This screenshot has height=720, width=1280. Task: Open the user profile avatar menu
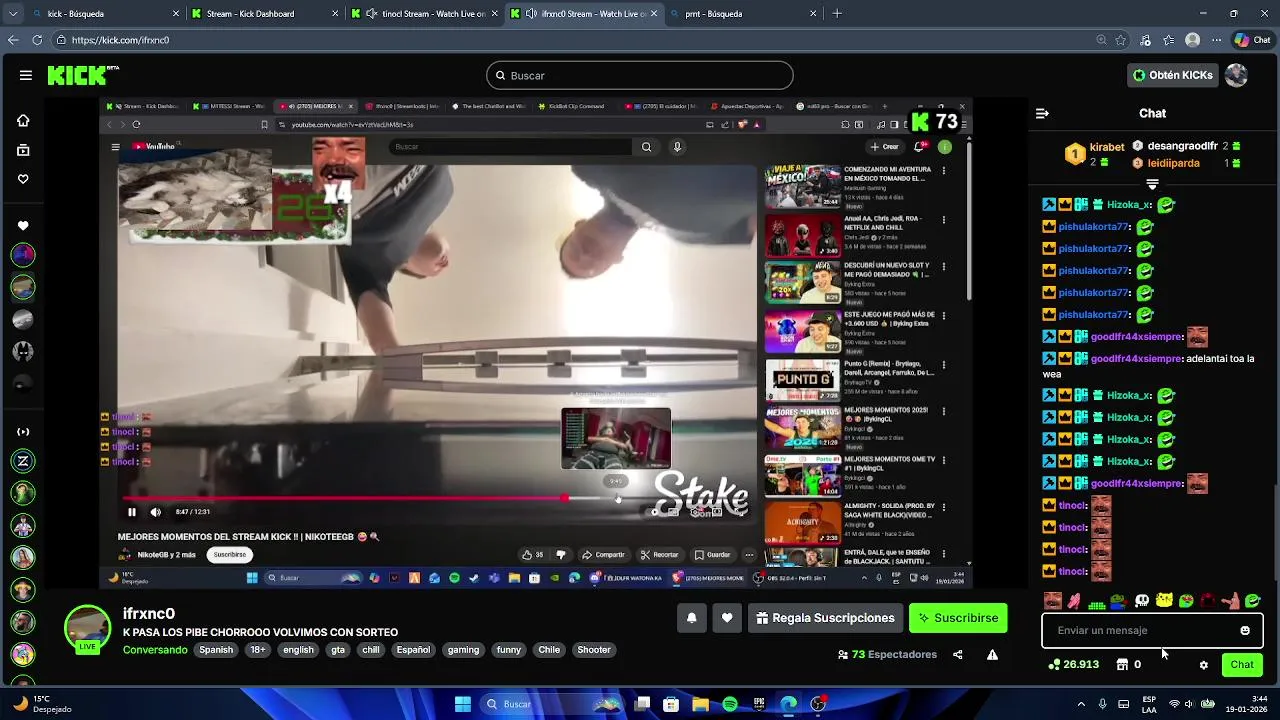[x=1236, y=75]
